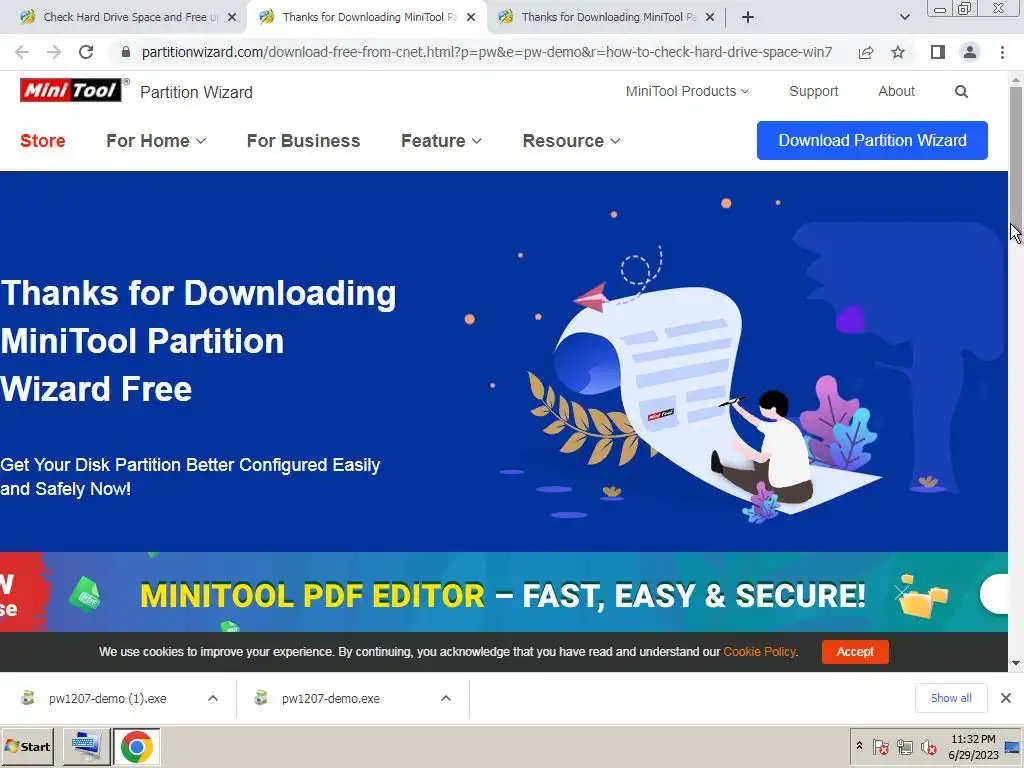Click the Action Center flag tray icon

pyautogui.click(x=880, y=746)
